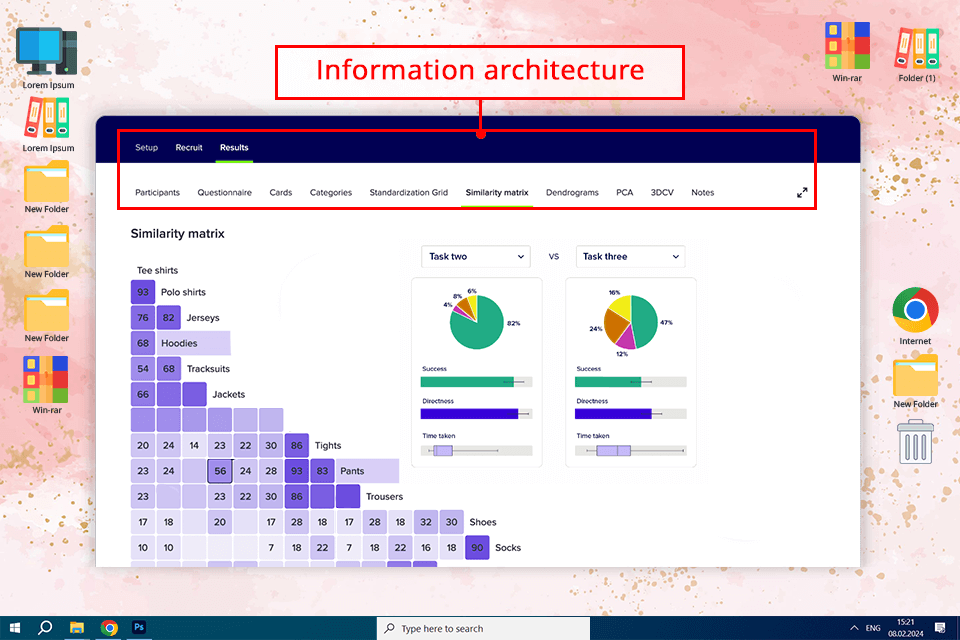Image resolution: width=960 pixels, height=640 pixels.
Task: Open the Notes tab
Action: pyautogui.click(x=702, y=192)
